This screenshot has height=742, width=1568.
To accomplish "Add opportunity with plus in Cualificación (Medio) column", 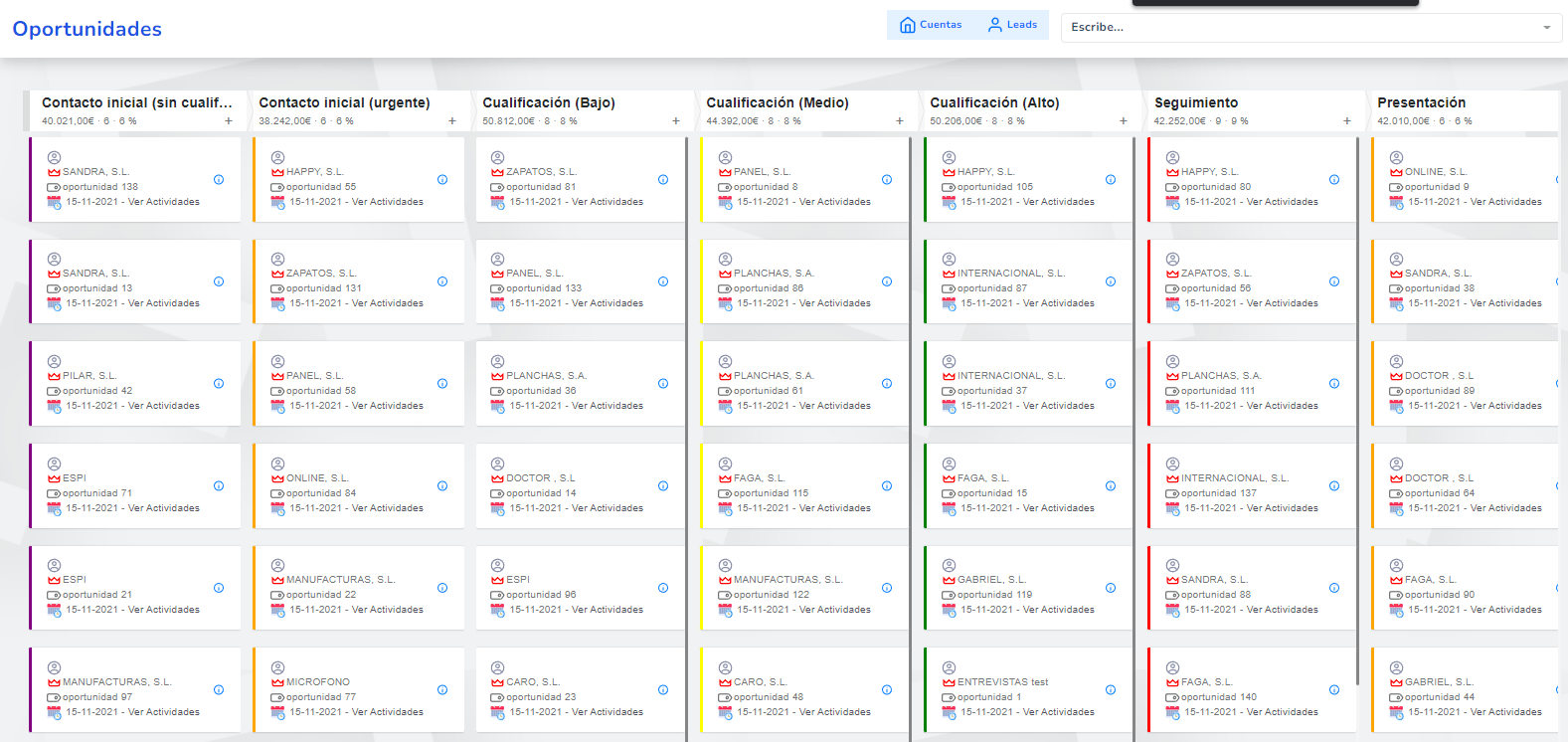I will (900, 121).
